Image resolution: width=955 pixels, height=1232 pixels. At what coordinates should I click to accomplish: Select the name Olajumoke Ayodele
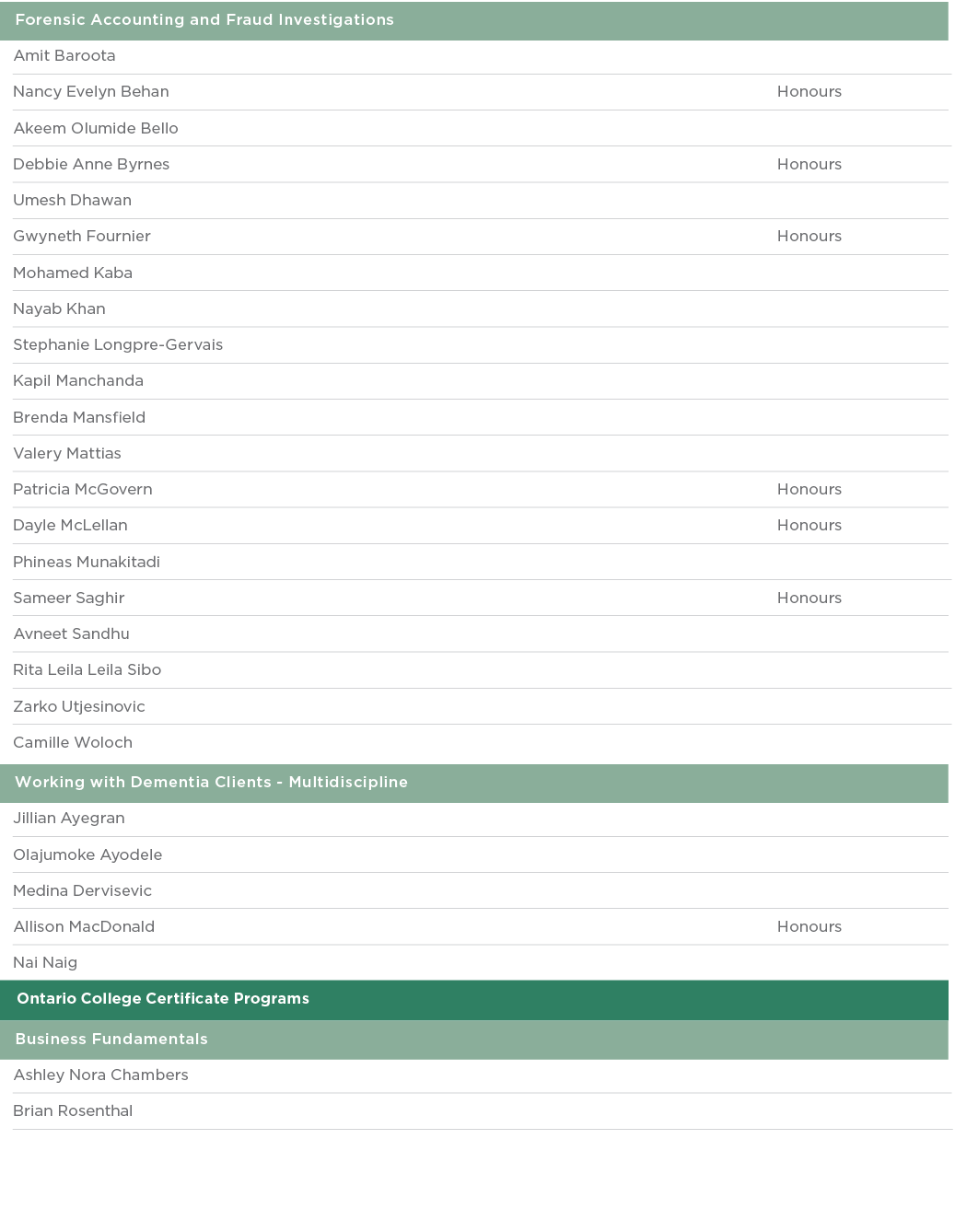[x=87, y=854]
